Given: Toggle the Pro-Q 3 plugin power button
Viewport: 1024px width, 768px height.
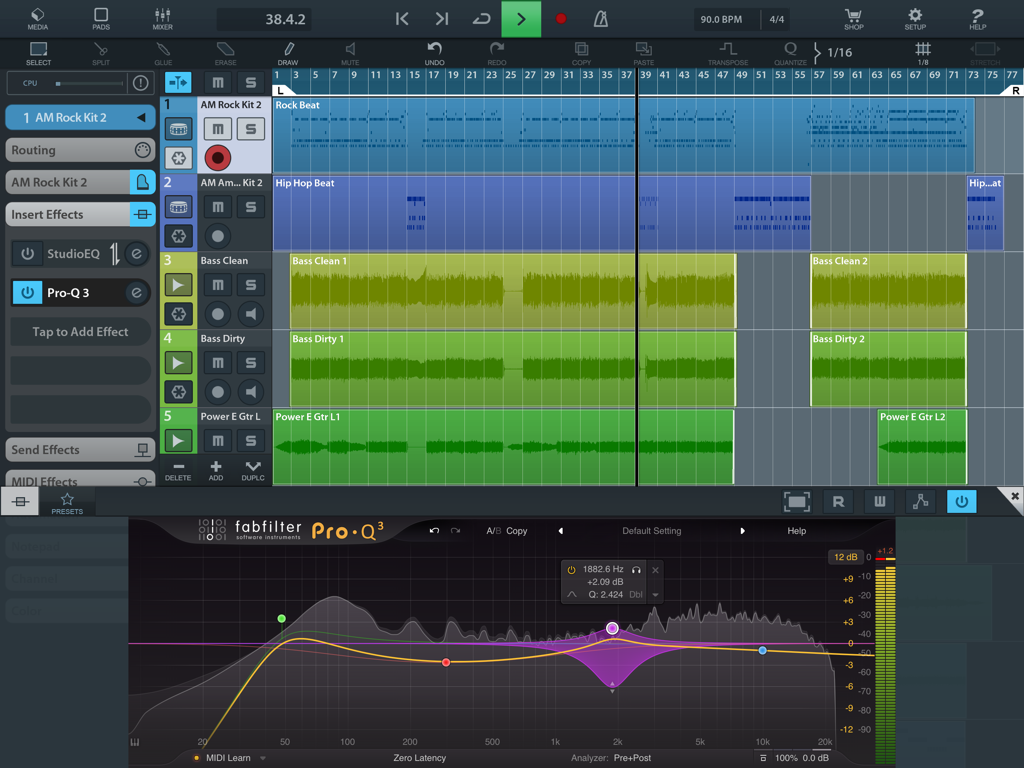Looking at the screenshot, I should point(30,292).
